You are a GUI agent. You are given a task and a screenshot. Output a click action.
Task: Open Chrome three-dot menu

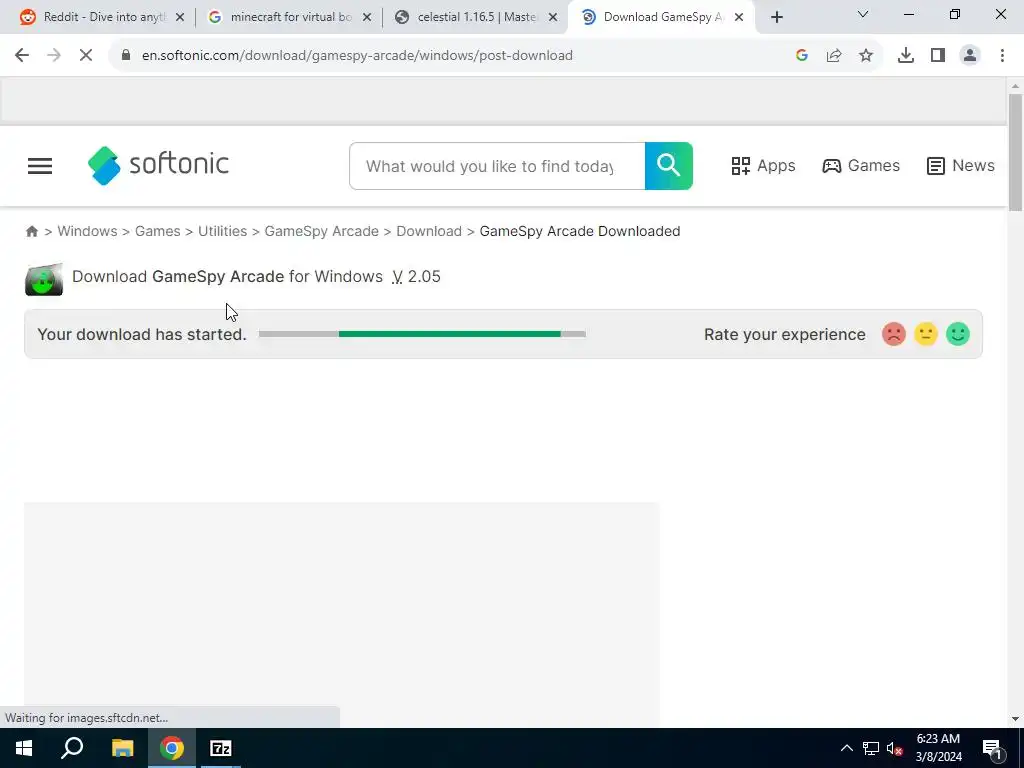click(x=1002, y=56)
